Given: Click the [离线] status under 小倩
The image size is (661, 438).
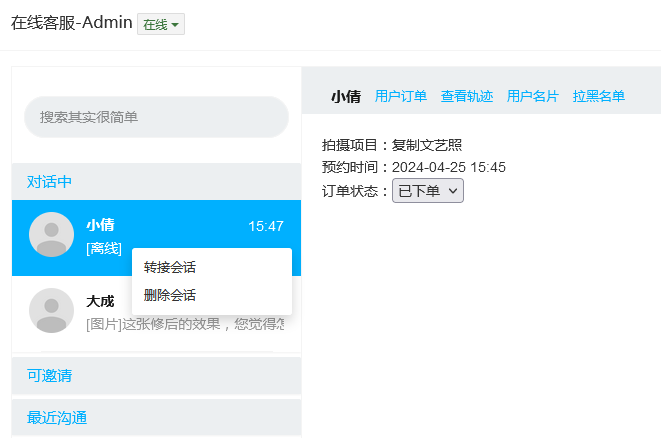Looking at the screenshot, I should coord(104,248).
